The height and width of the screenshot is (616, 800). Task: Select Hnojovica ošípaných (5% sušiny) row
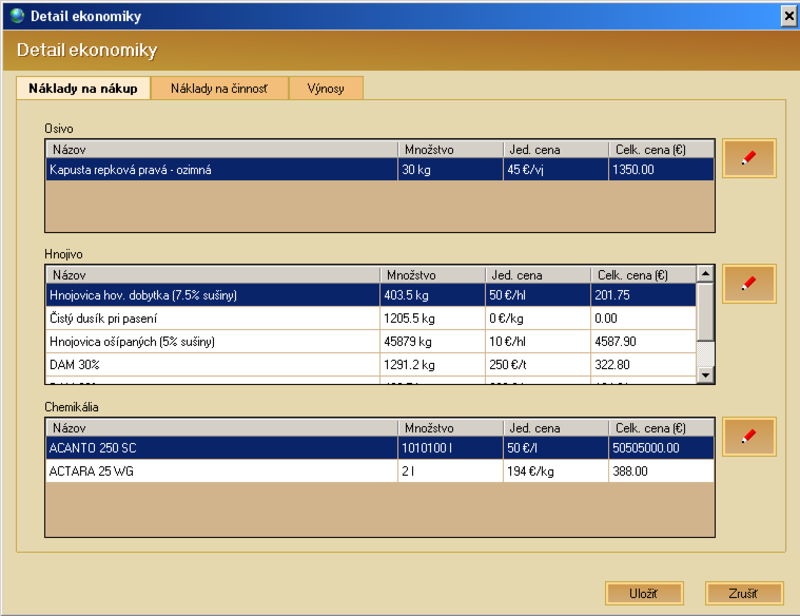coord(371,341)
